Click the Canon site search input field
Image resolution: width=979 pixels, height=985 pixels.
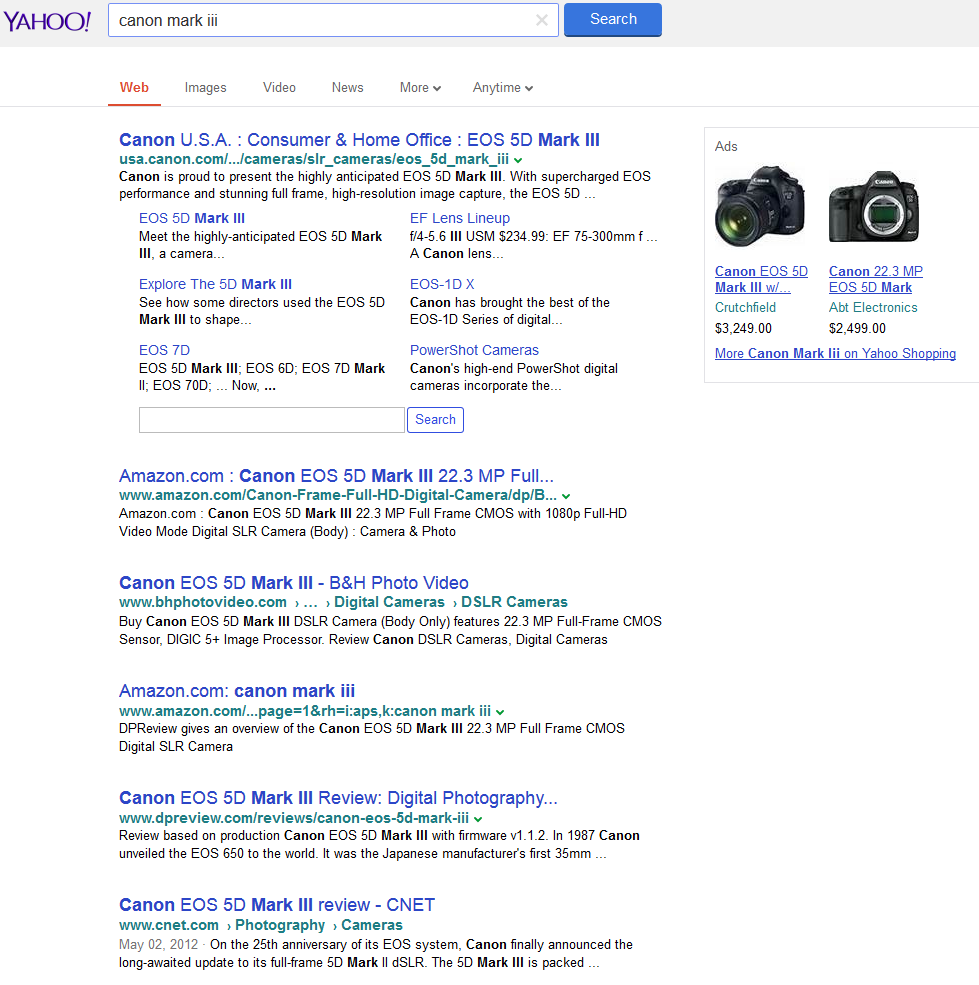click(x=271, y=420)
